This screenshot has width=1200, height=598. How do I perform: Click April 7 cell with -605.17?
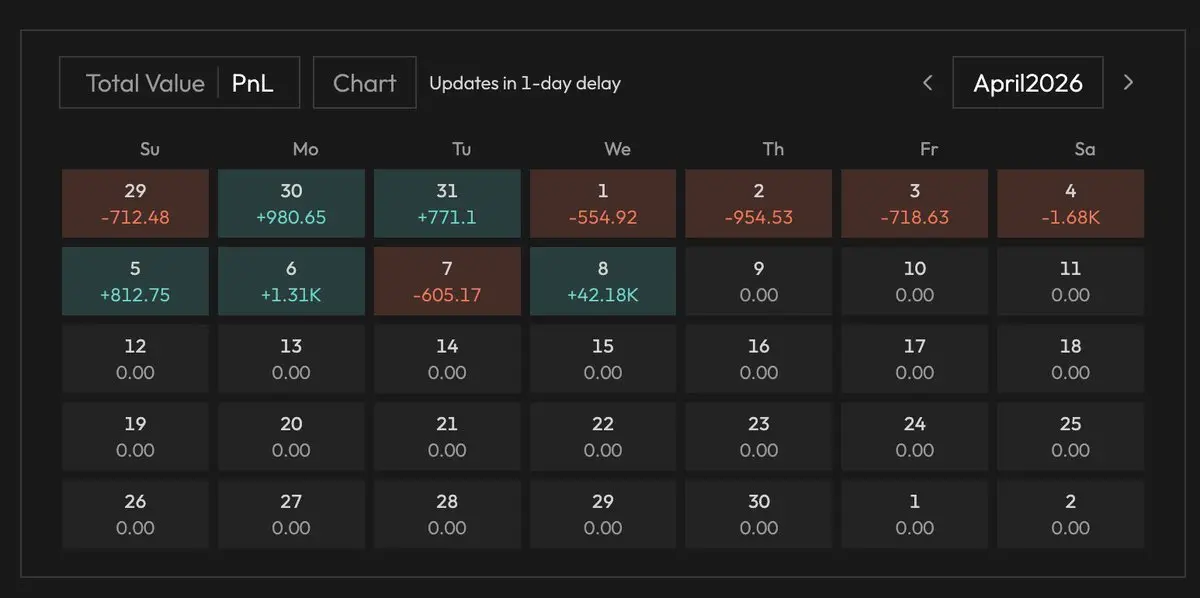pyautogui.click(x=447, y=282)
